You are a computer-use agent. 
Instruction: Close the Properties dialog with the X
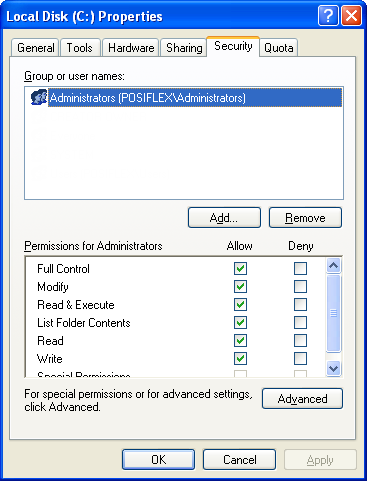click(351, 16)
